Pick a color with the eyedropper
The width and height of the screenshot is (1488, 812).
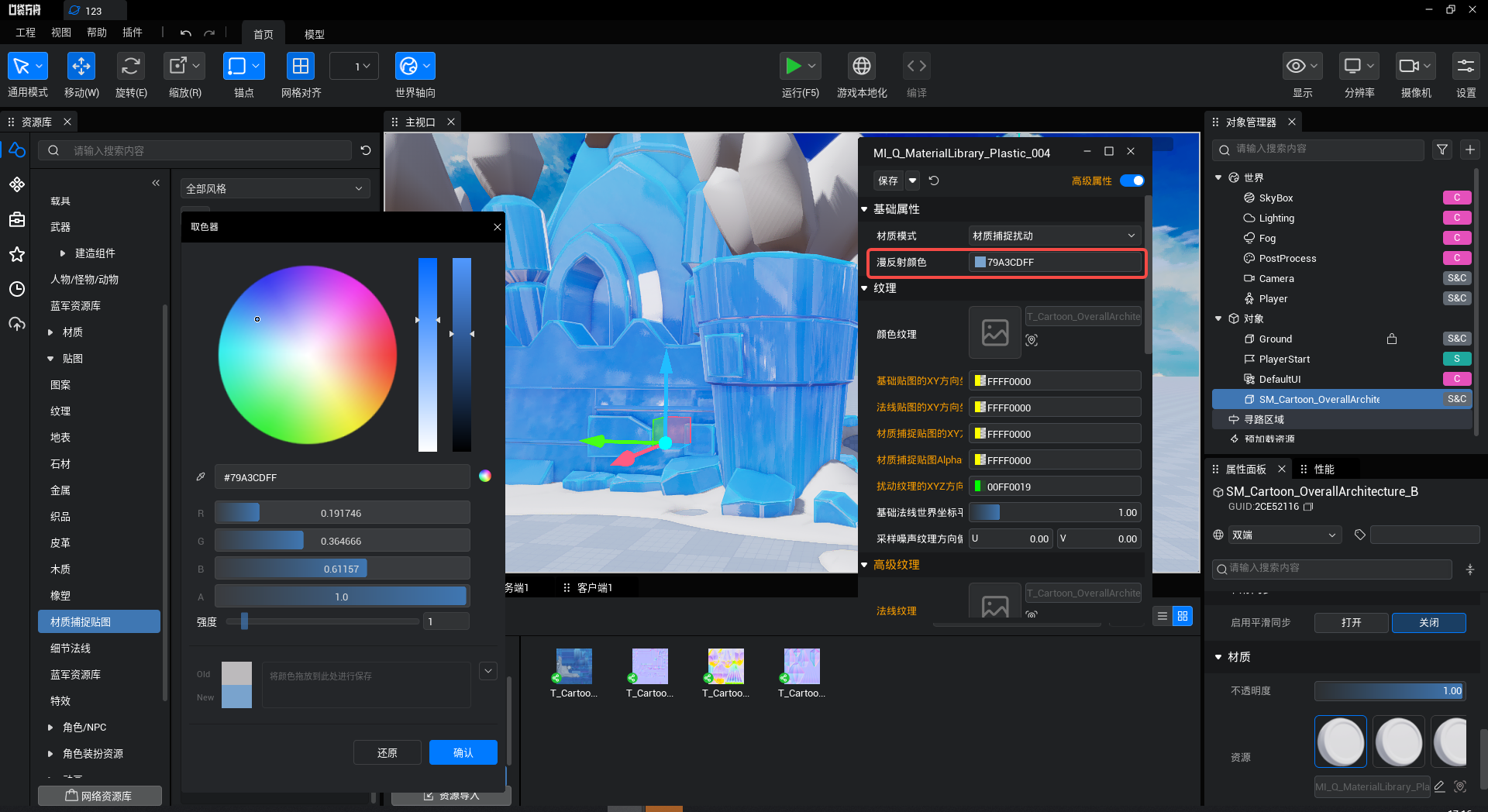pyautogui.click(x=201, y=477)
